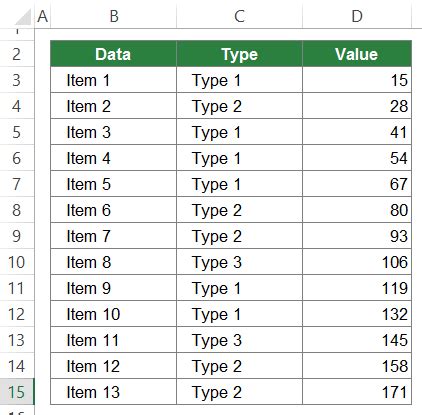Select column D header
This screenshot has height=415, width=422.
coord(357,16)
